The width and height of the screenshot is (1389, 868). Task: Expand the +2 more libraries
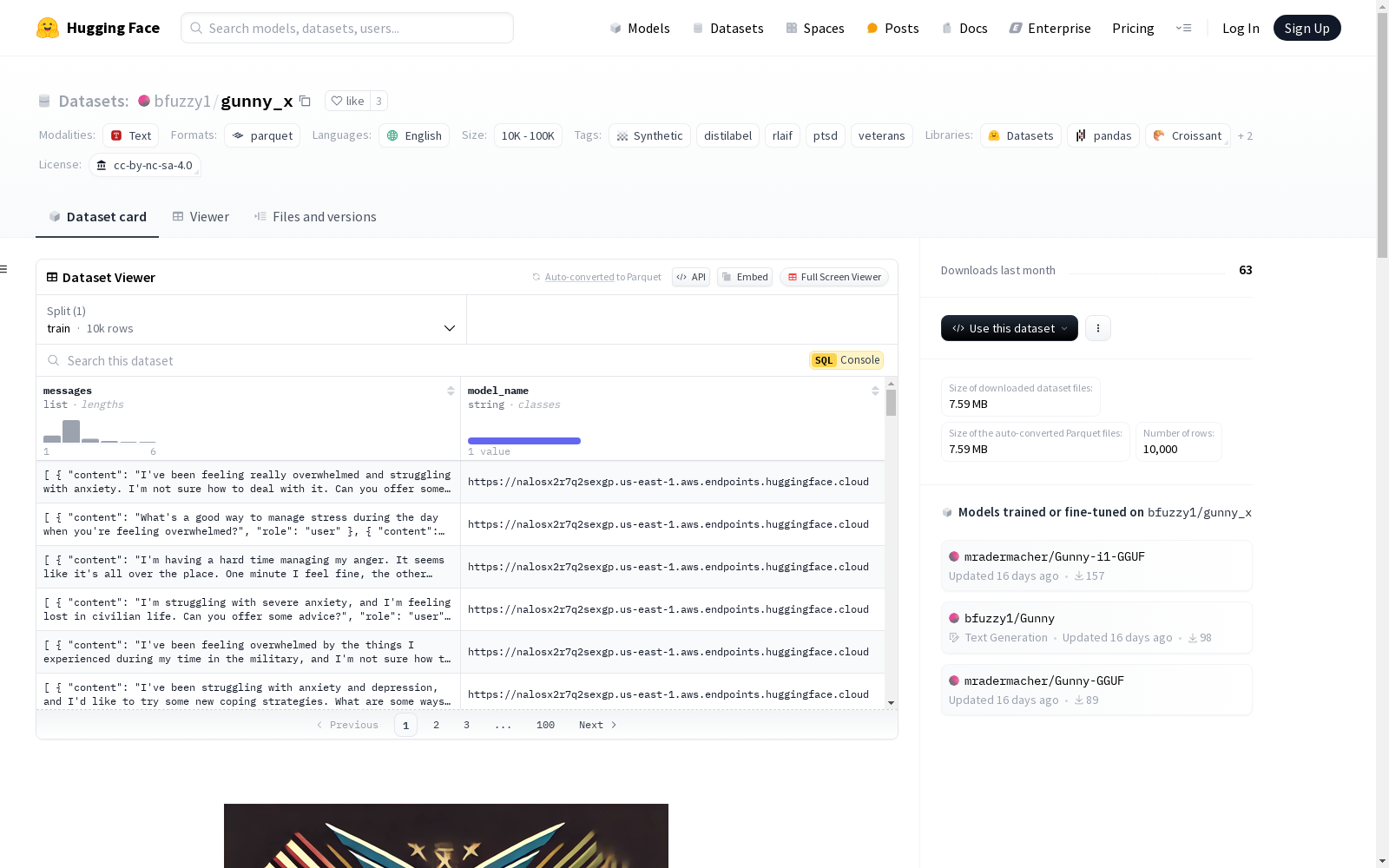tap(1245, 135)
